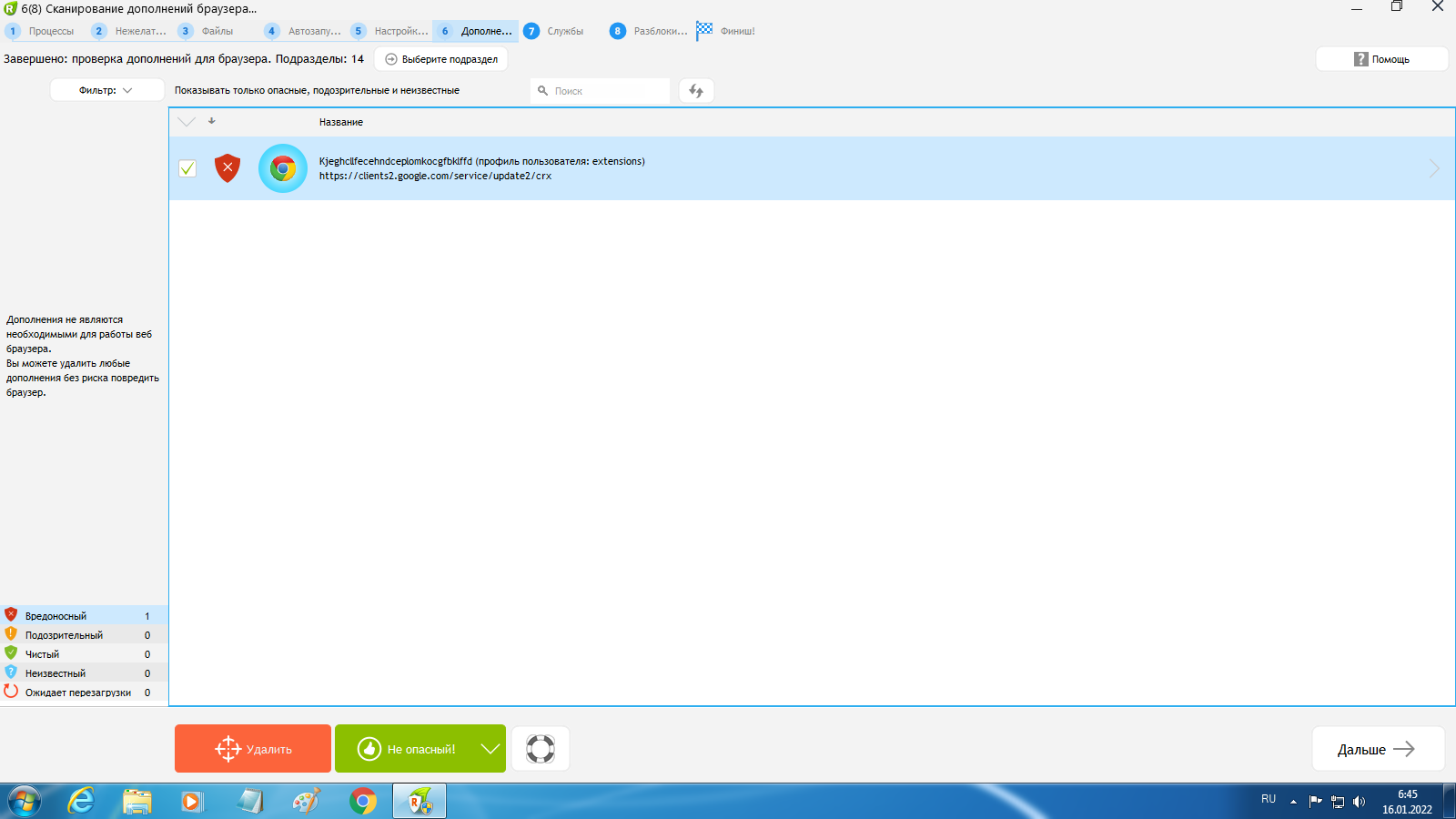The image size is (1456, 819).
Task: Open the Выберите подраздел selector
Action: [x=441, y=59]
